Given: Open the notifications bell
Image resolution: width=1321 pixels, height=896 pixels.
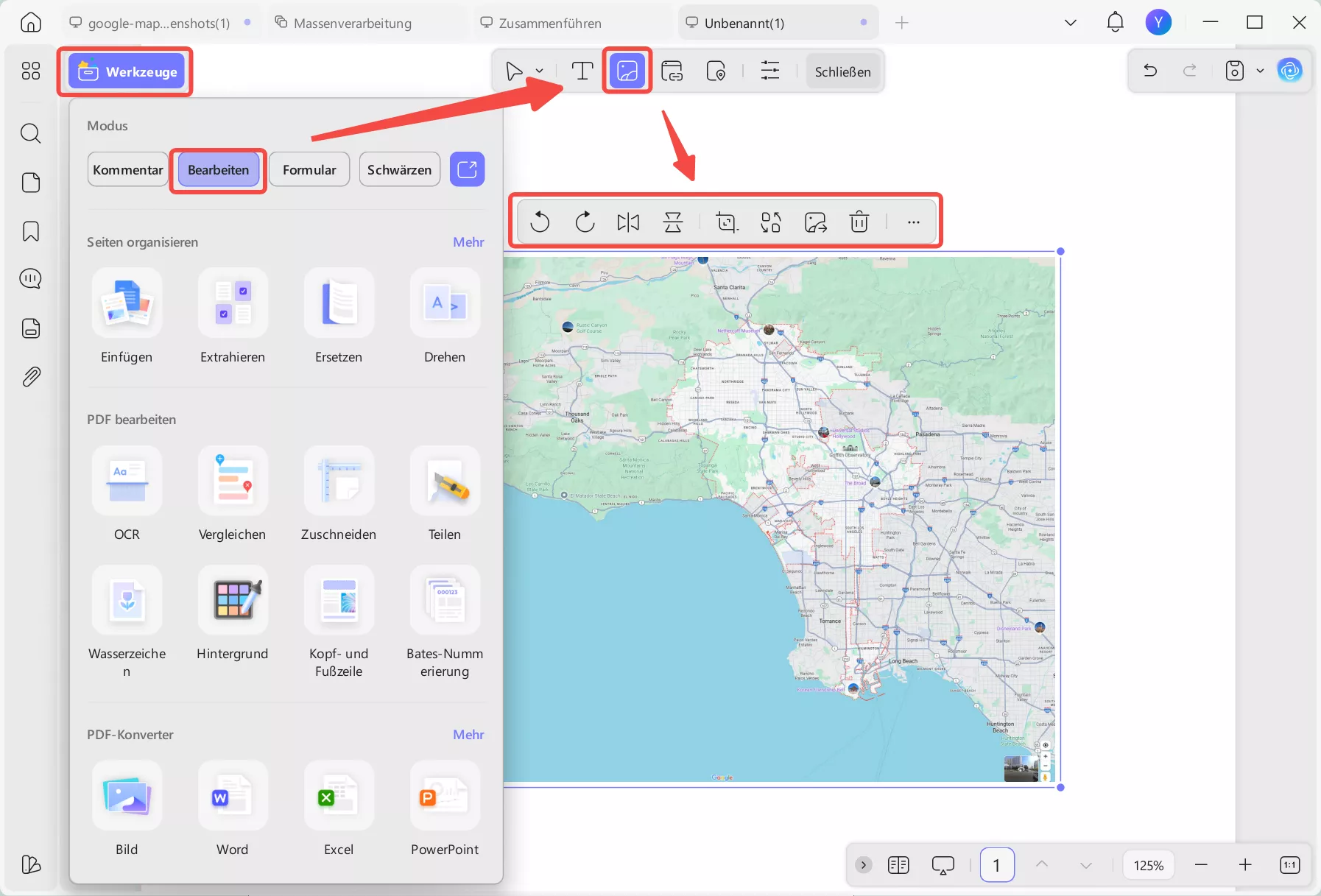Looking at the screenshot, I should click(x=1116, y=22).
